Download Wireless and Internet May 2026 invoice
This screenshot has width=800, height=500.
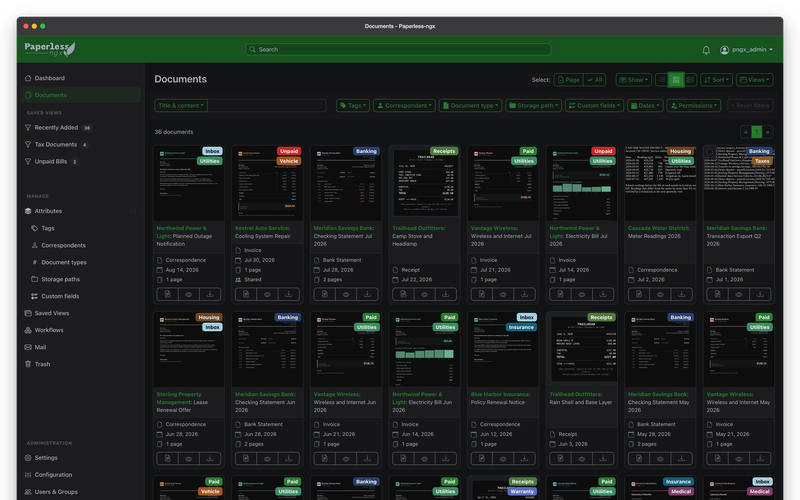point(760,458)
